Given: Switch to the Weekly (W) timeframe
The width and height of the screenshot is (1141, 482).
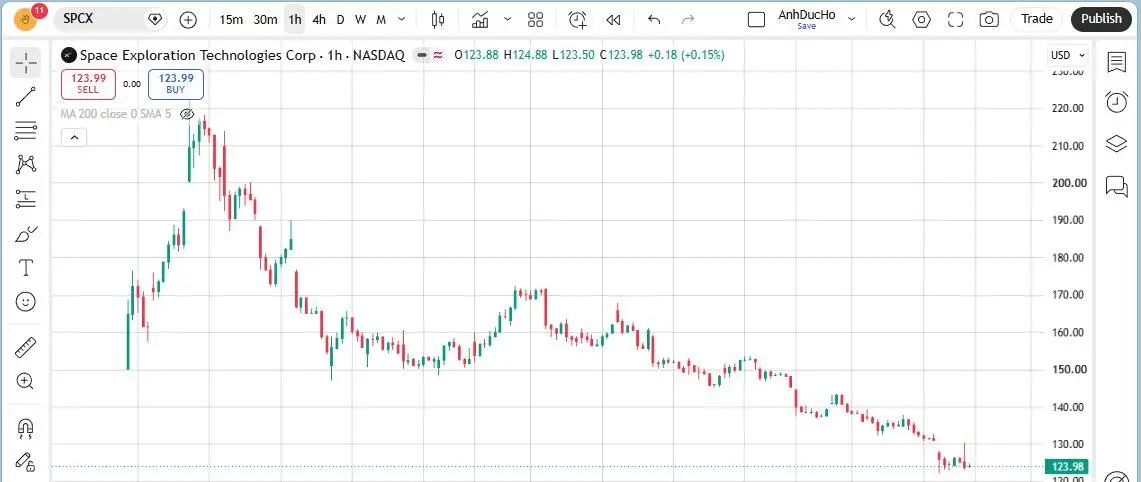Looking at the screenshot, I should coord(360,20).
